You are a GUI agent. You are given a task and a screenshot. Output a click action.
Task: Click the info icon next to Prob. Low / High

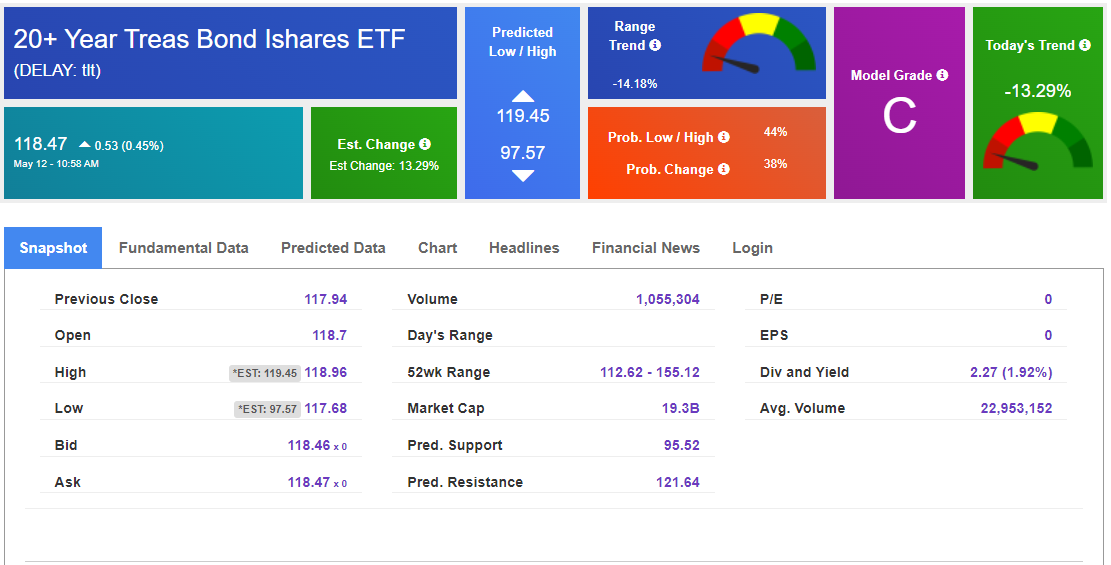724,137
